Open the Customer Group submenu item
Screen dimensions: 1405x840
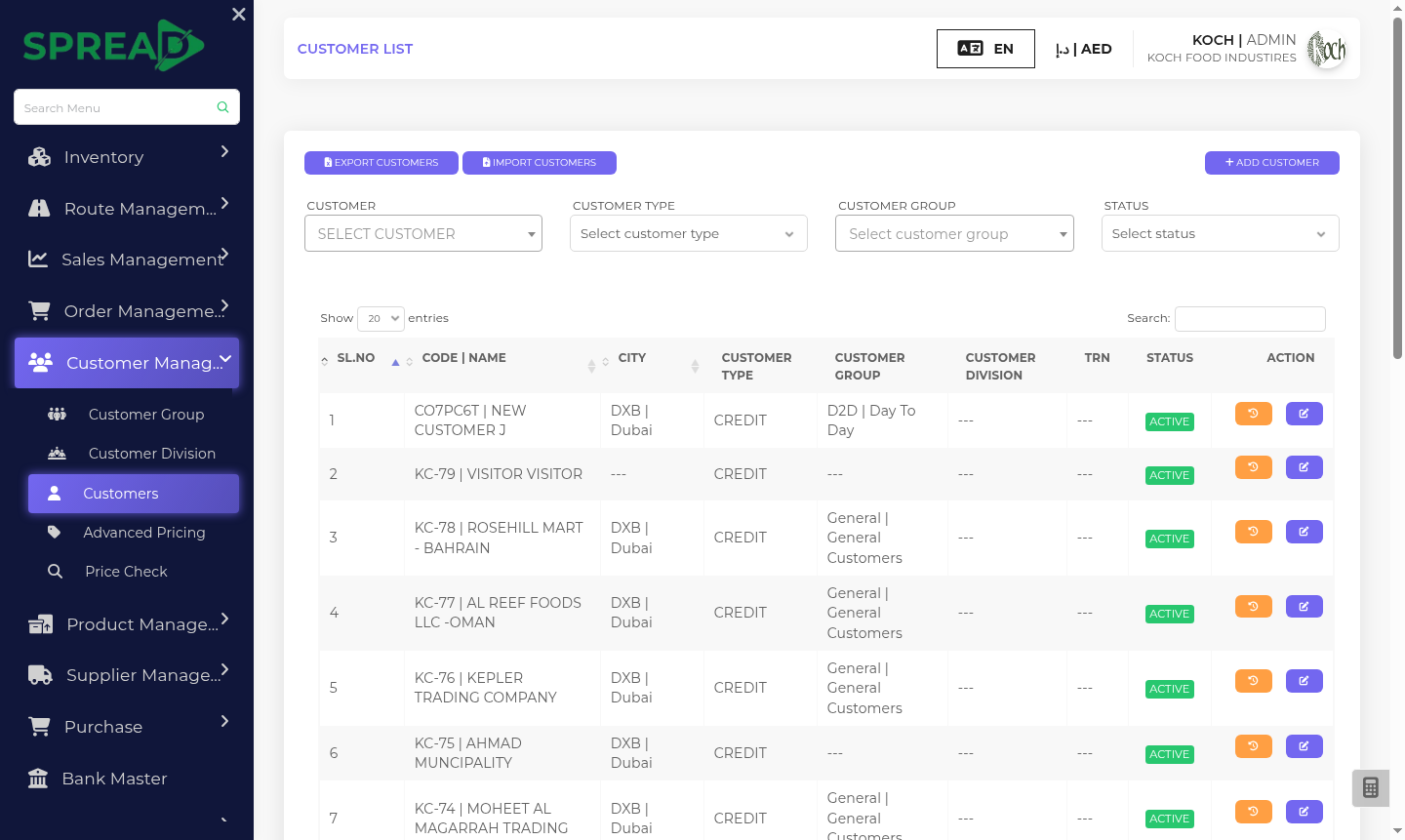click(134, 415)
